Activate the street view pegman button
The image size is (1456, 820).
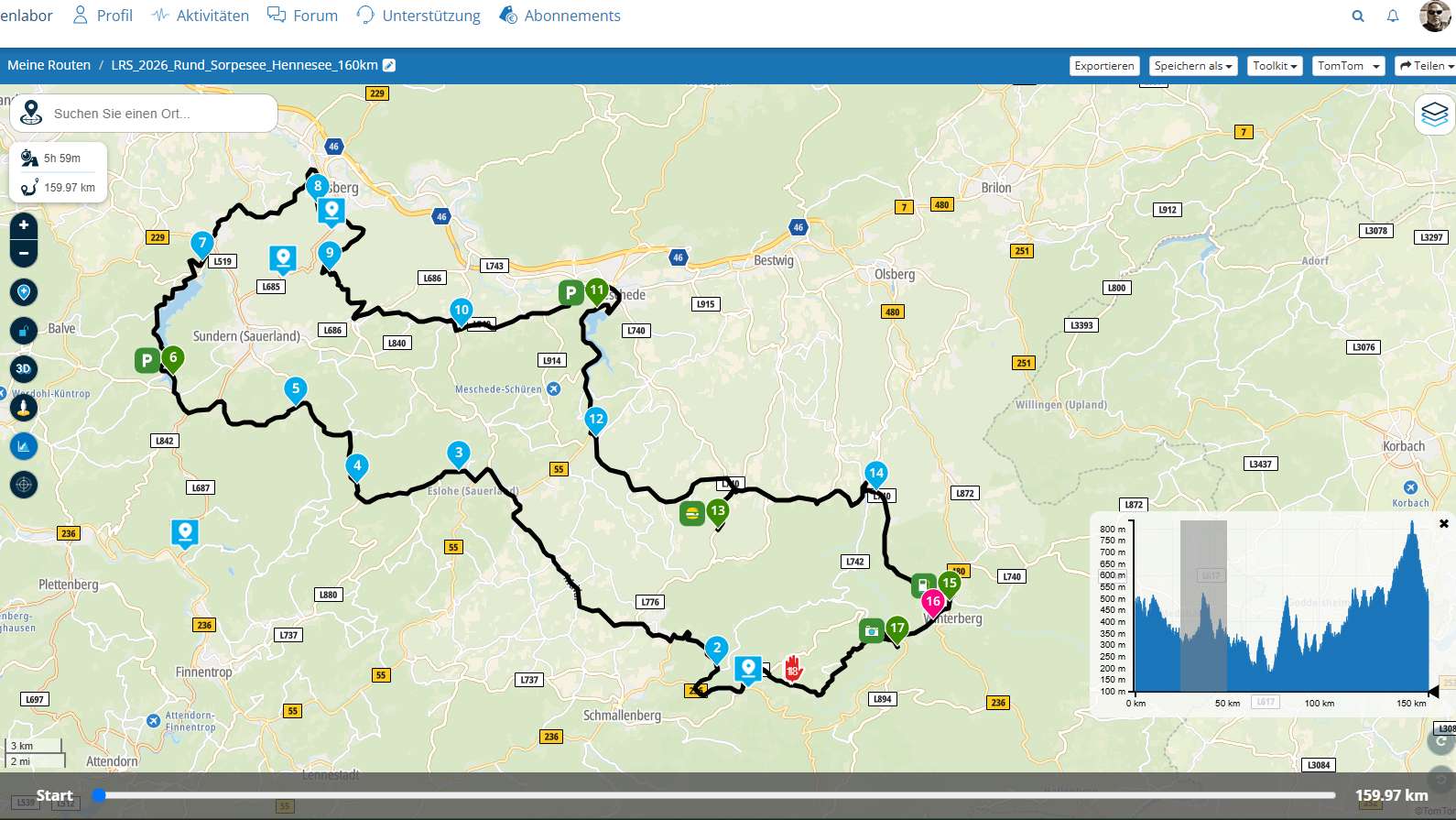coord(24,408)
